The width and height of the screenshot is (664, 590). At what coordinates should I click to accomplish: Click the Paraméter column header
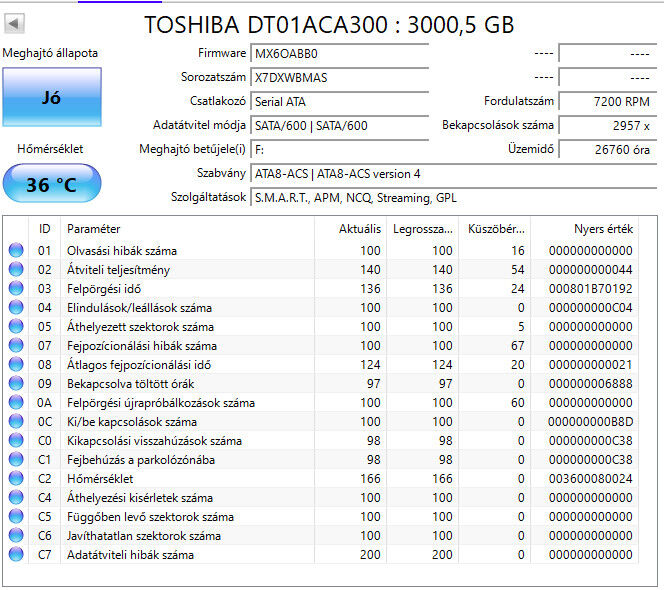point(187,229)
